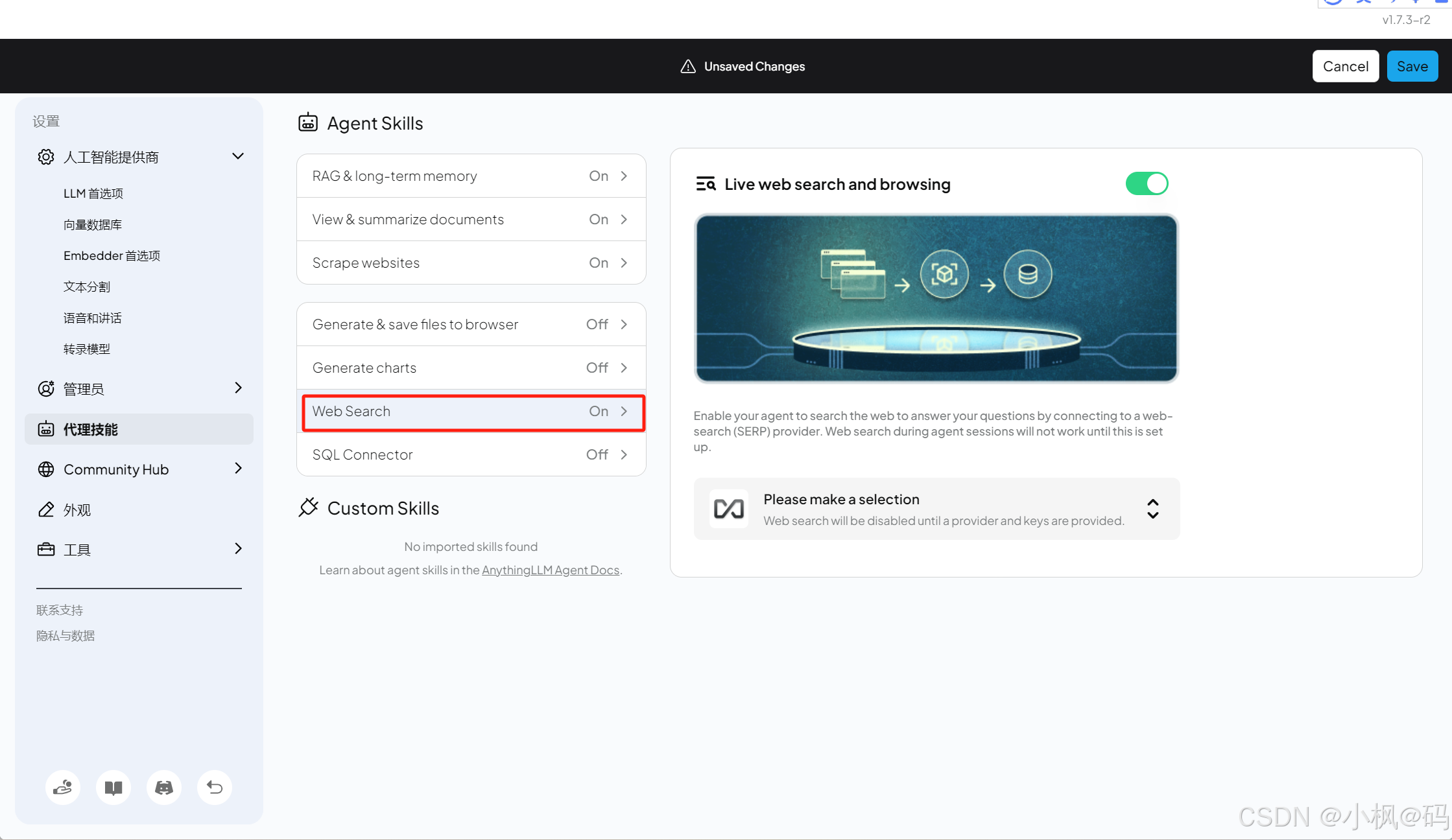This screenshot has width=1452, height=840.
Task: Select Generate charts skill row
Action: 471,367
